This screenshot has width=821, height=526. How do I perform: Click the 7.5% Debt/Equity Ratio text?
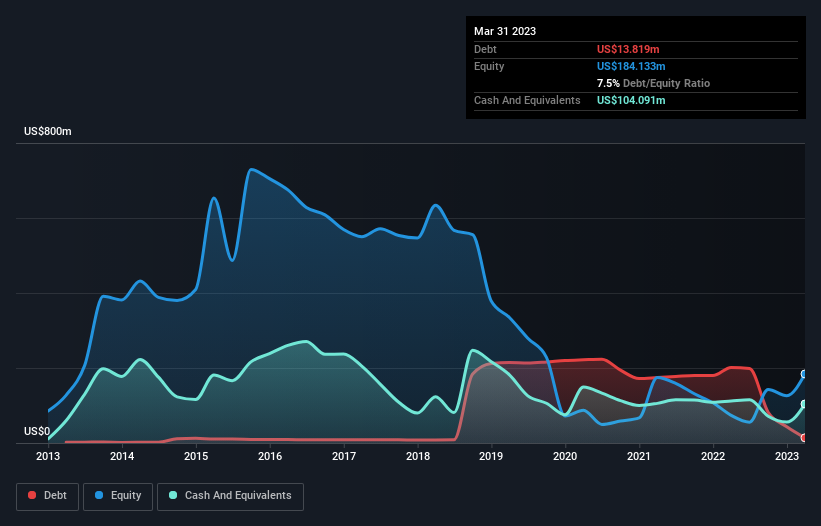point(653,83)
